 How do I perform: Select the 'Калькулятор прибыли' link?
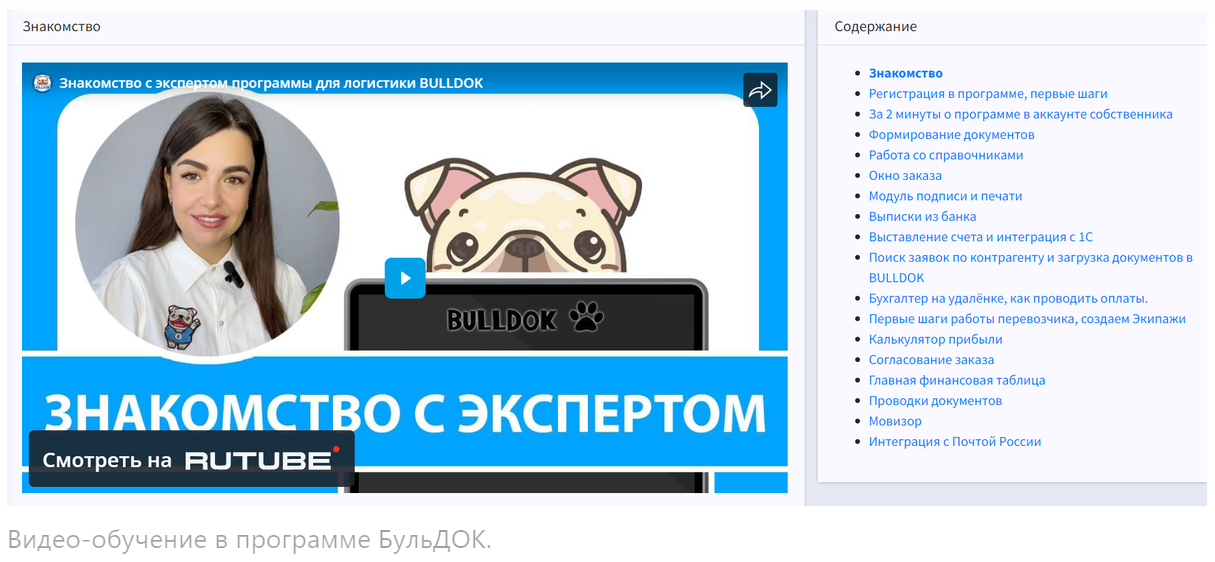pos(935,340)
